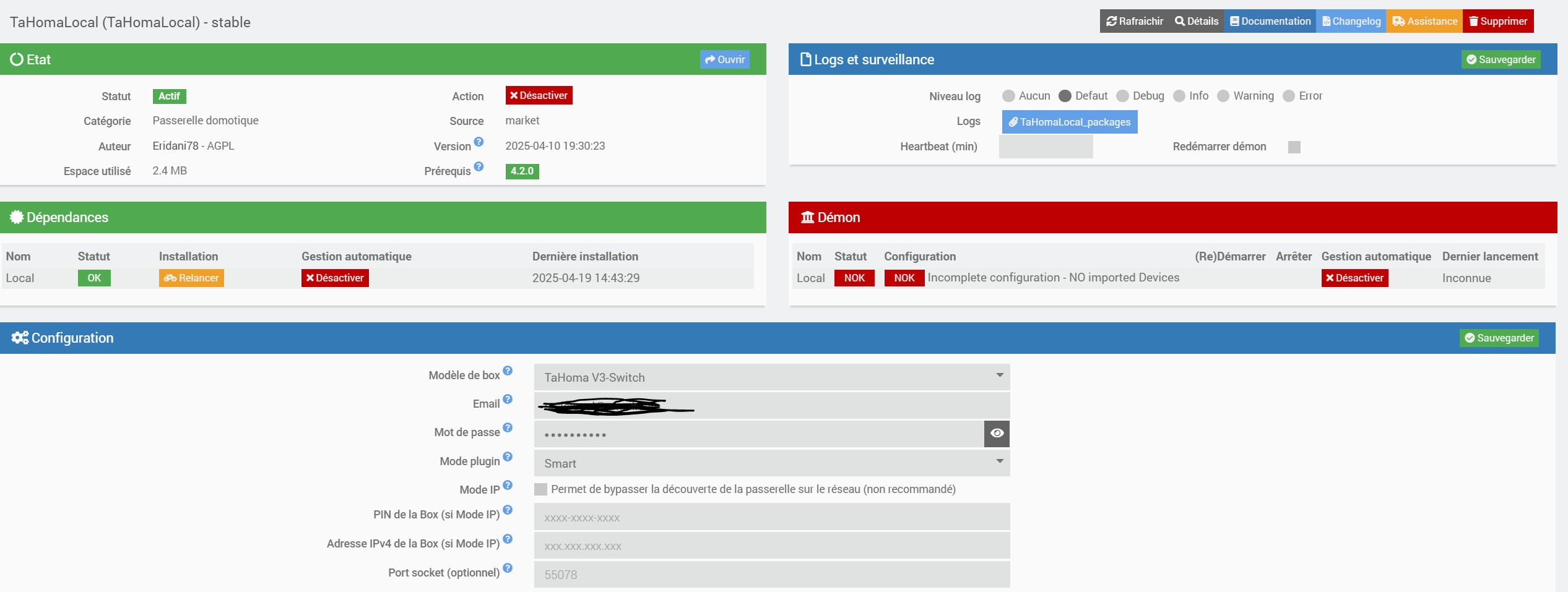Disable automatic management of dependencies
The width and height of the screenshot is (1568, 592).
(335, 278)
